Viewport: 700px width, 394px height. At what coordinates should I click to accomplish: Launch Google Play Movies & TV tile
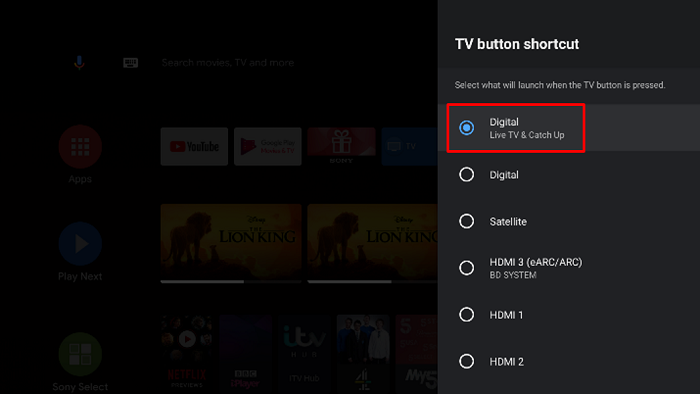pos(268,146)
